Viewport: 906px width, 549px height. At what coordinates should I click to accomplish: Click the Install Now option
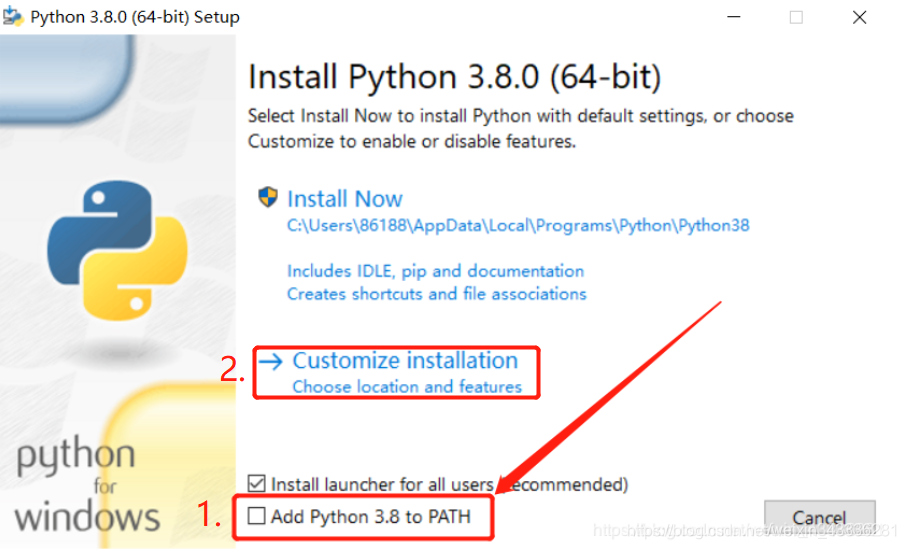tap(344, 199)
